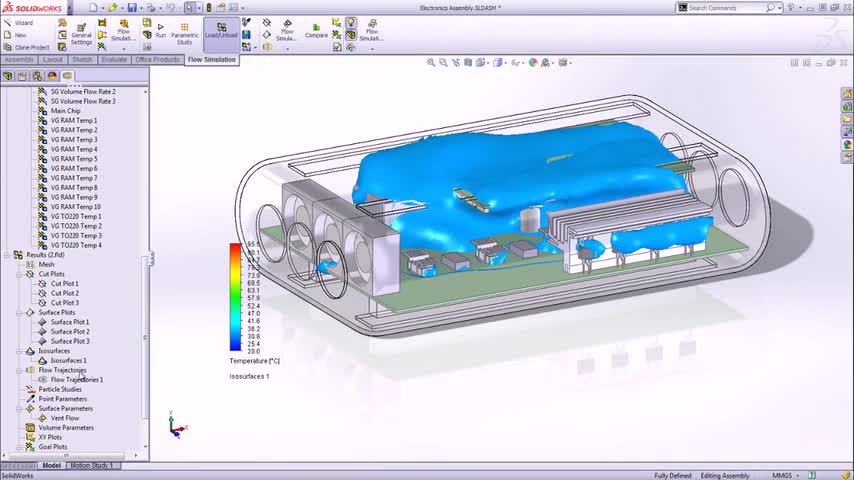Screen dimensions: 854x480
Task: Select Point Parameters
Action: 63,399
